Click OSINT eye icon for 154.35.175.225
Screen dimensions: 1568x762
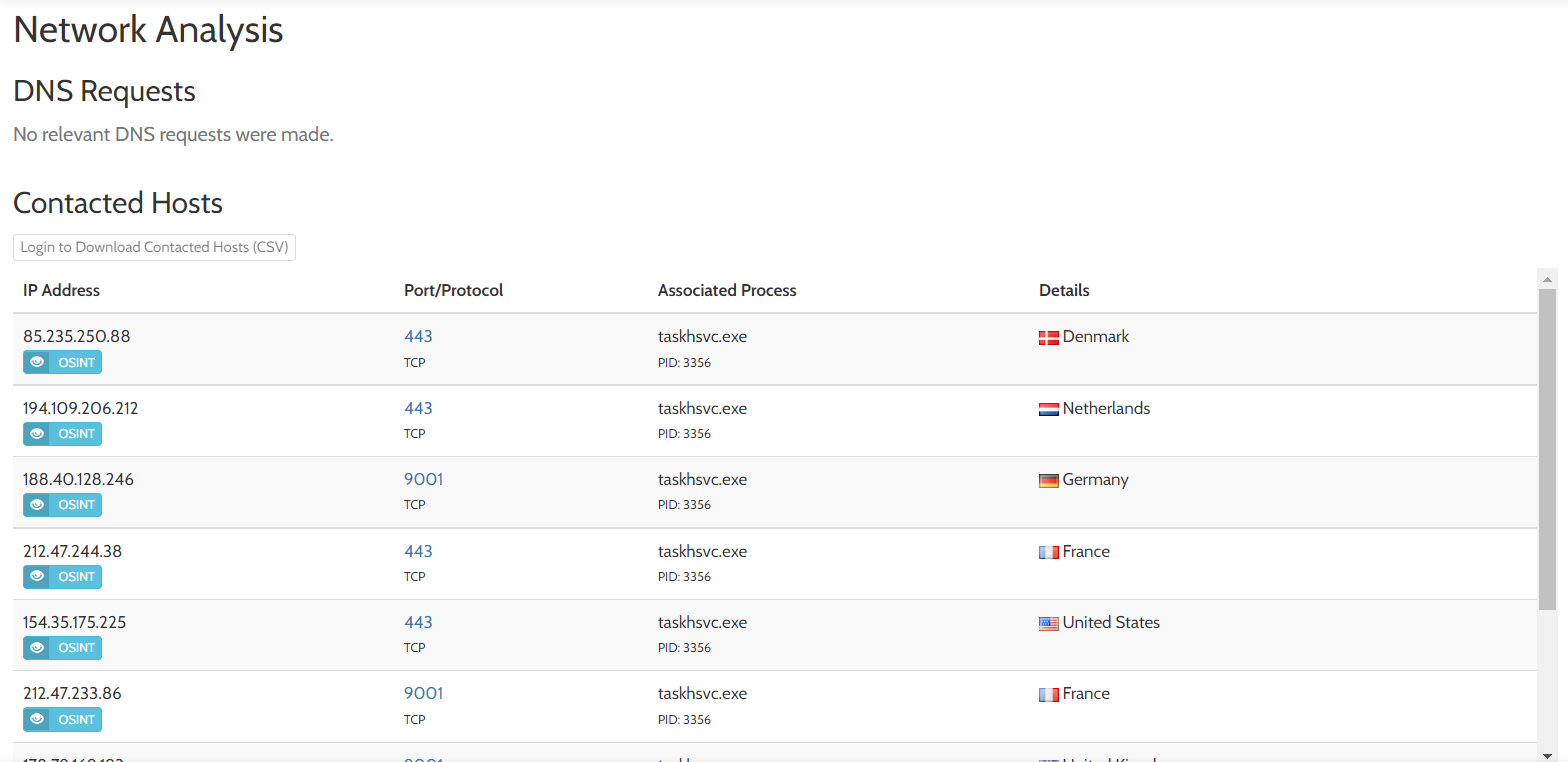point(37,648)
